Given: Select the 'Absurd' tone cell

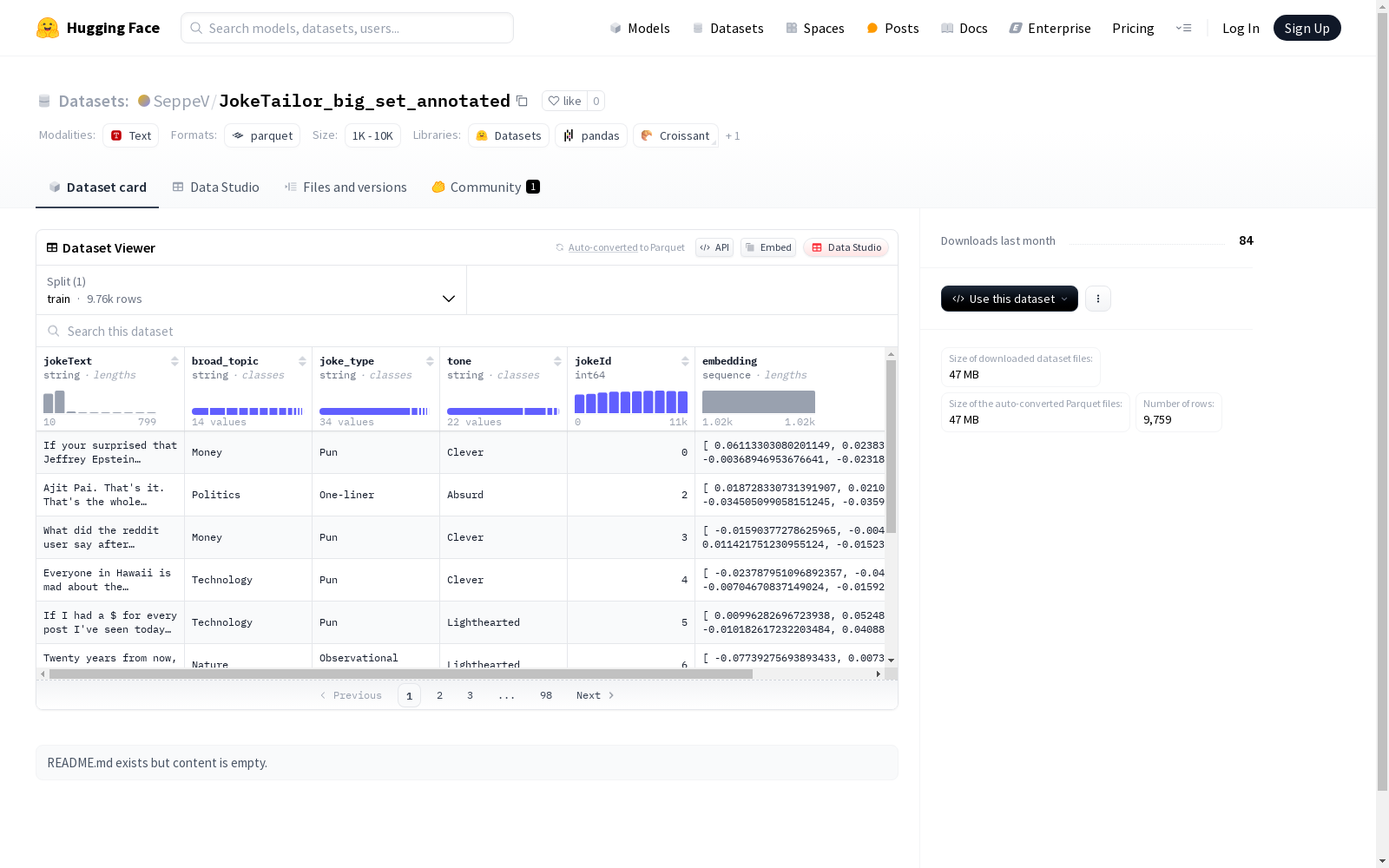Looking at the screenshot, I should click(x=504, y=495).
